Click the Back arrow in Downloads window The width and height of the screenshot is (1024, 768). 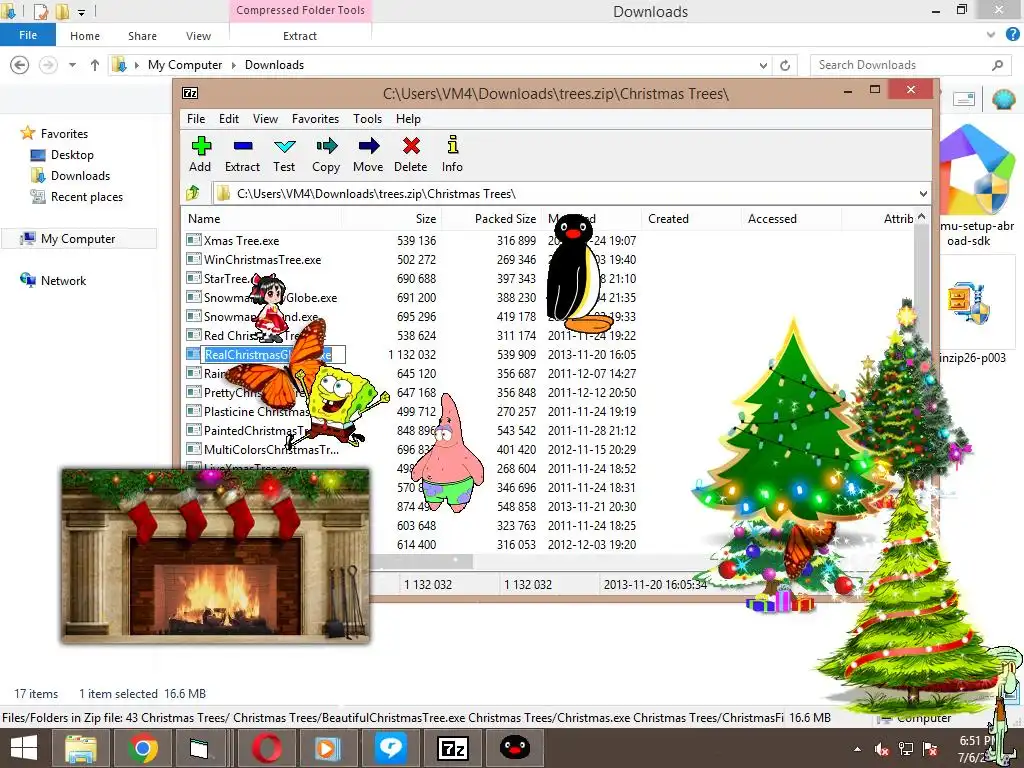(x=20, y=65)
